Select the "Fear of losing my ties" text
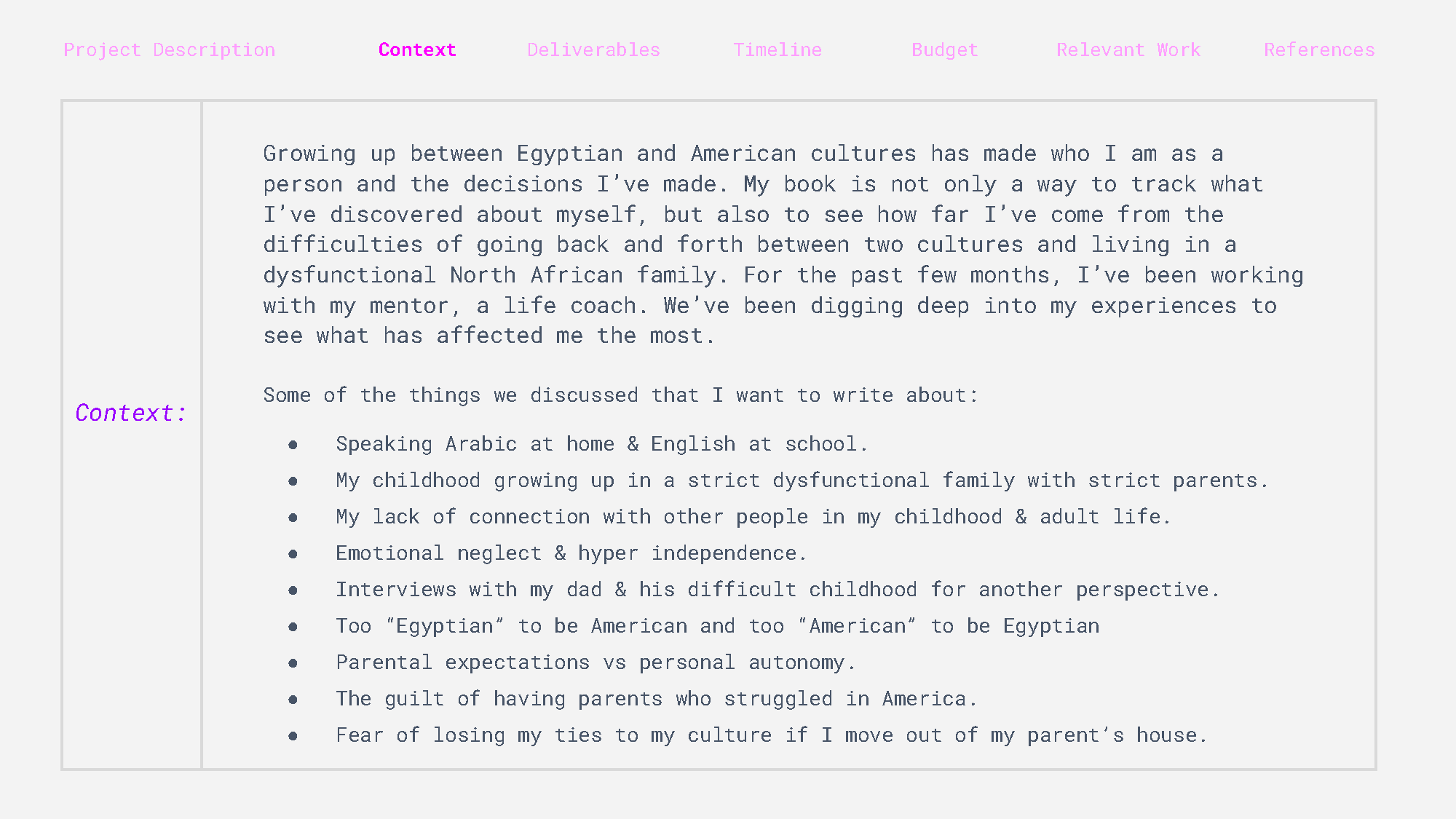The width and height of the screenshot is (1456, 819). [x=771, y=735]
